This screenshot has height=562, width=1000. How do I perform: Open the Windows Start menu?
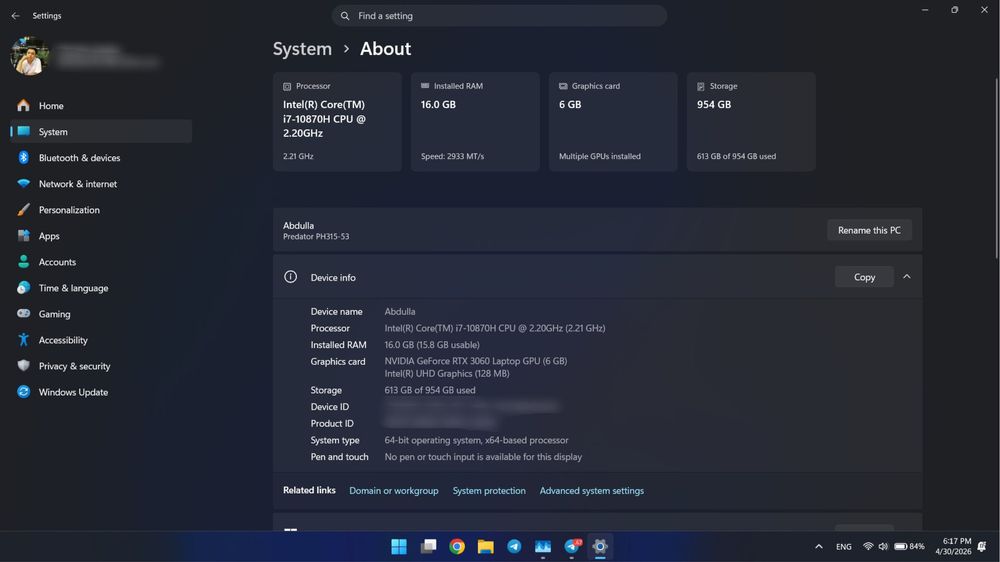click(x=399, y=547)
